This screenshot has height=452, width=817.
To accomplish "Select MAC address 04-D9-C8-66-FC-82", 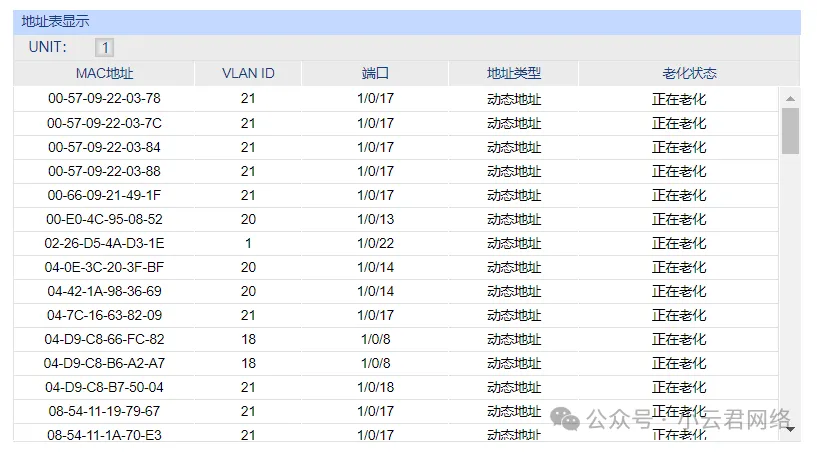I will pyautogui.click(x=104, y=339).
